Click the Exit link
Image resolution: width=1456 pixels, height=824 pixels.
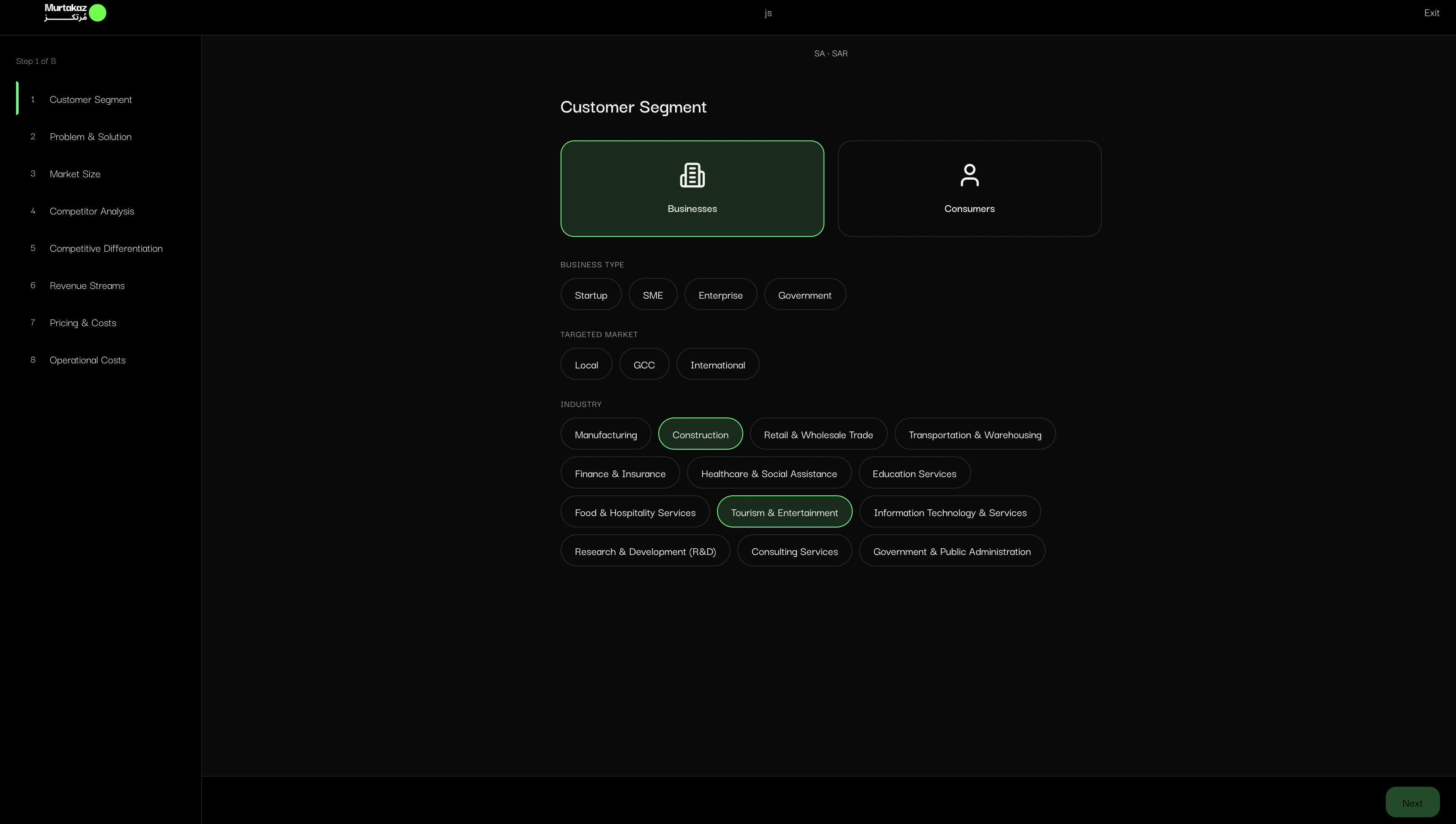[x=1431, y=12]
